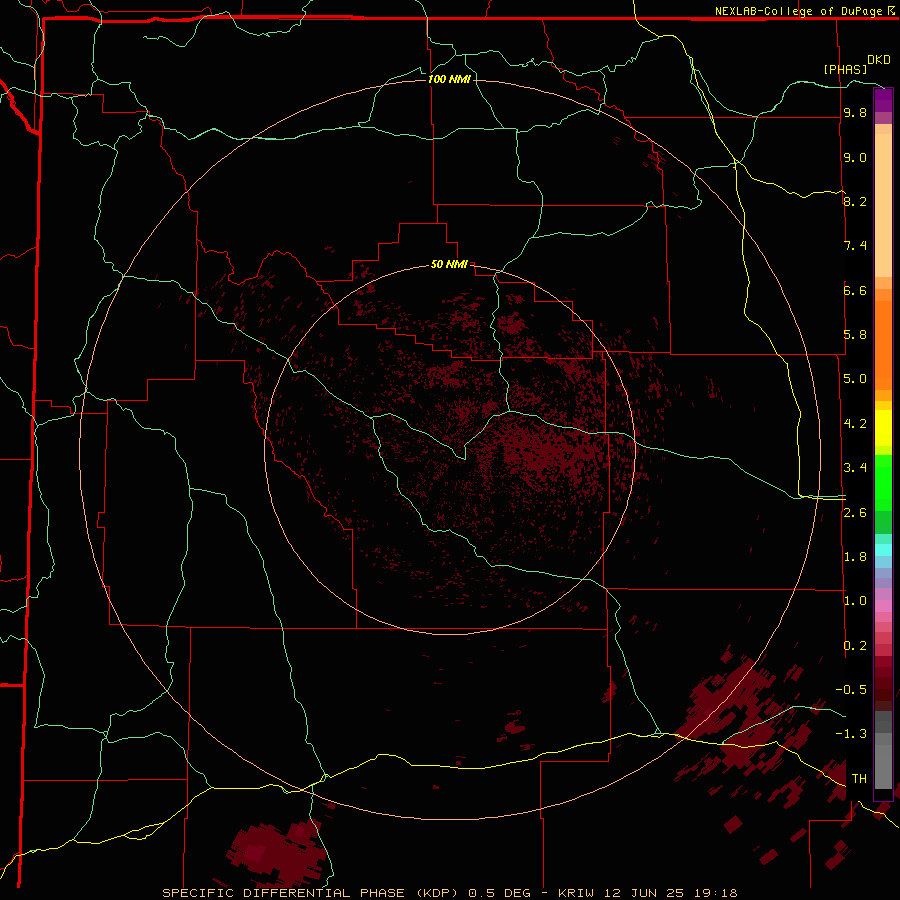Pick the yellow band of the color scale

click(x=883, y=428)
